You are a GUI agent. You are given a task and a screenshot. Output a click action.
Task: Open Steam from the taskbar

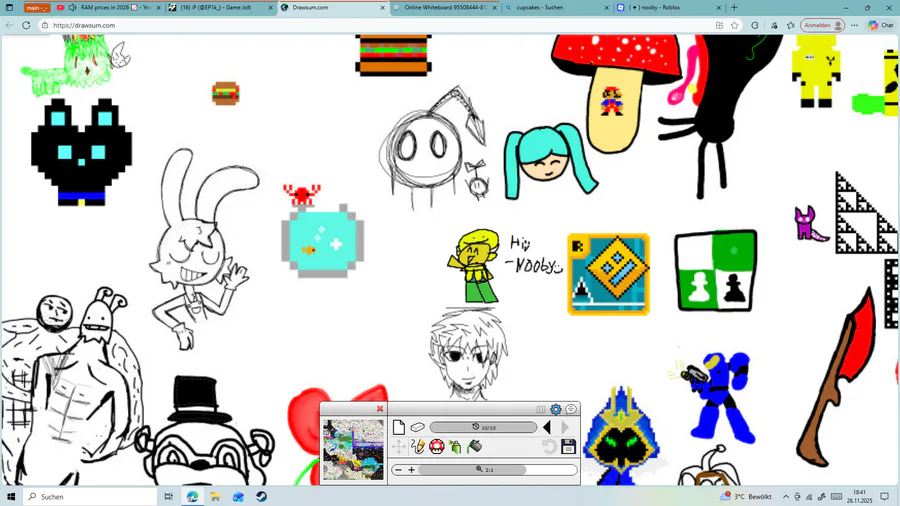tap(261, 496)
